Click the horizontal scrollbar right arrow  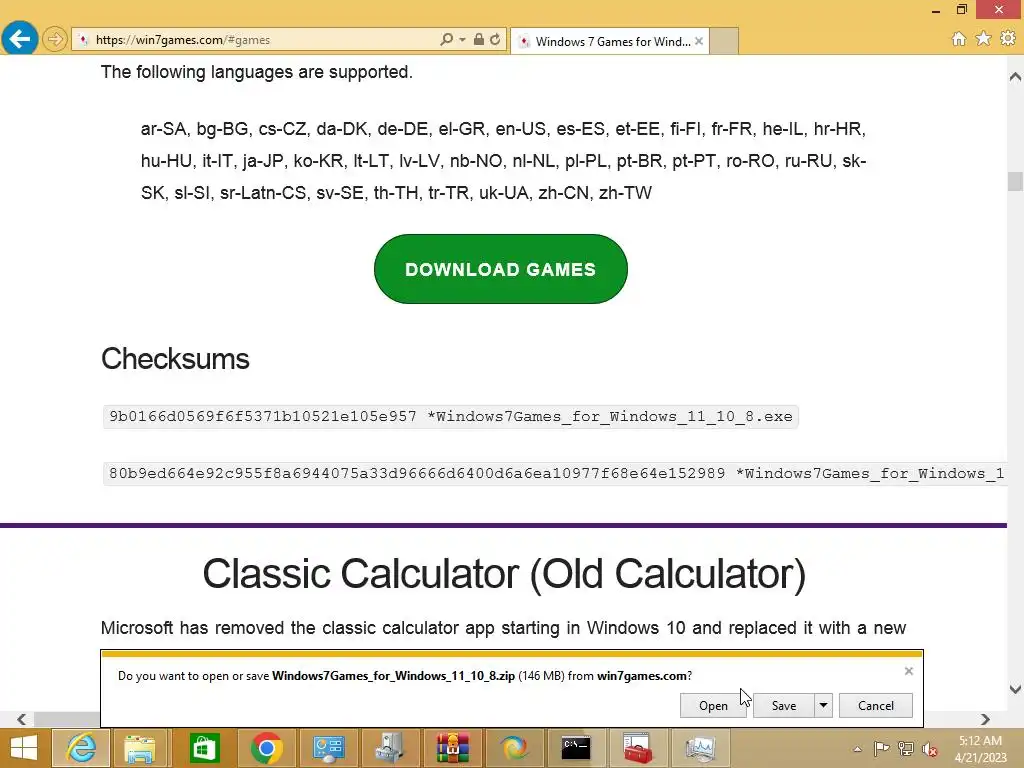(x=985, y=719)
